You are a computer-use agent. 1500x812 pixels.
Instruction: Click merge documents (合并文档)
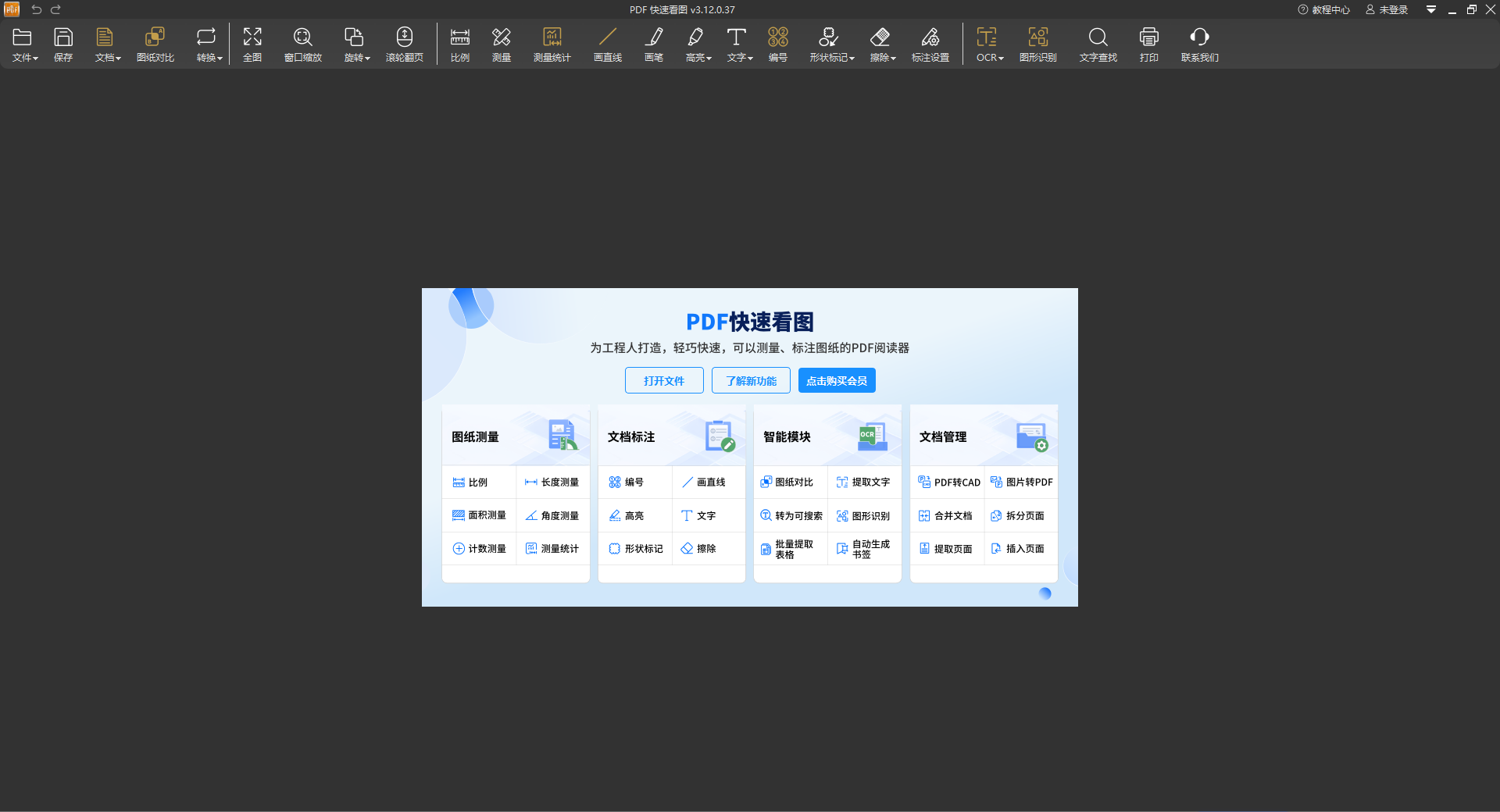(948, 515)
